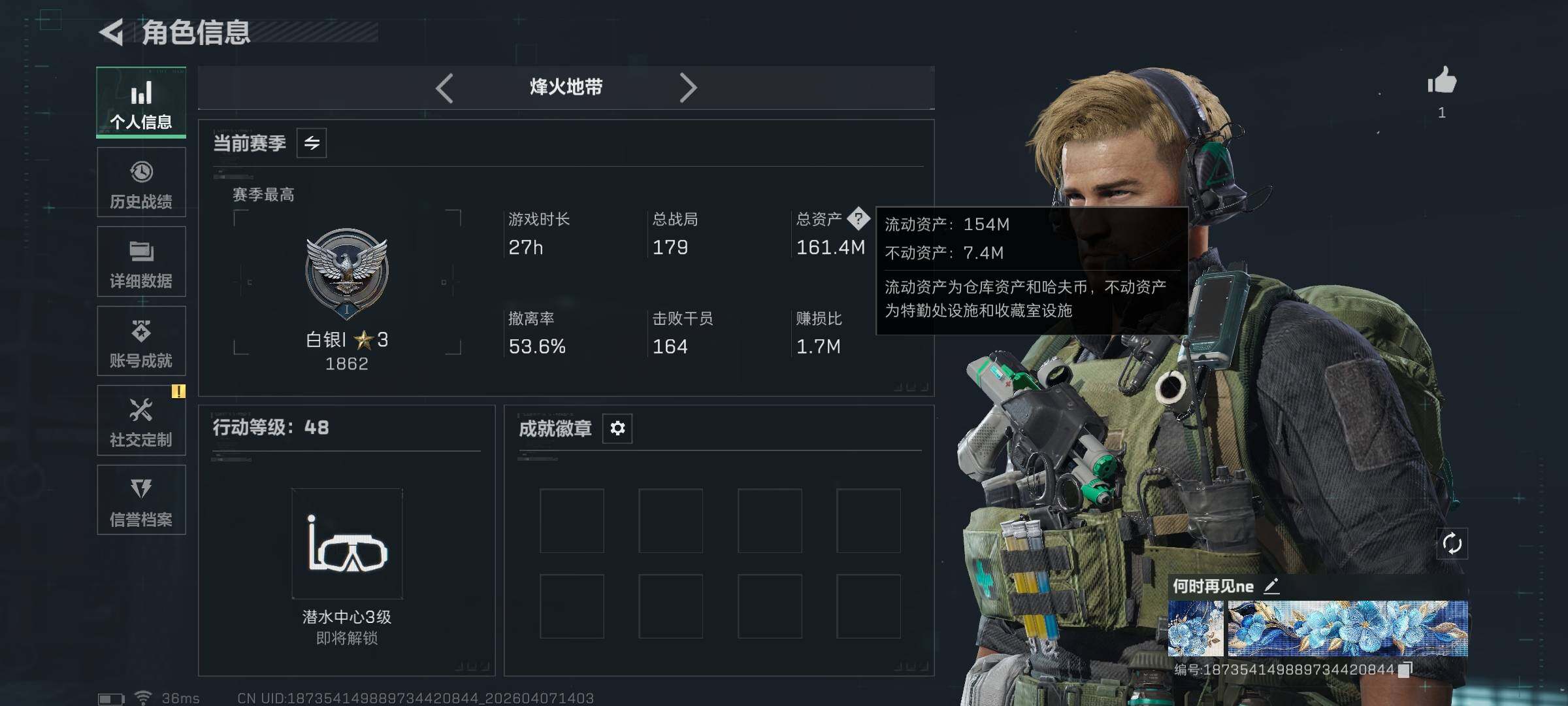Select the blue floral avatar thumbnail

(1196, 629)
